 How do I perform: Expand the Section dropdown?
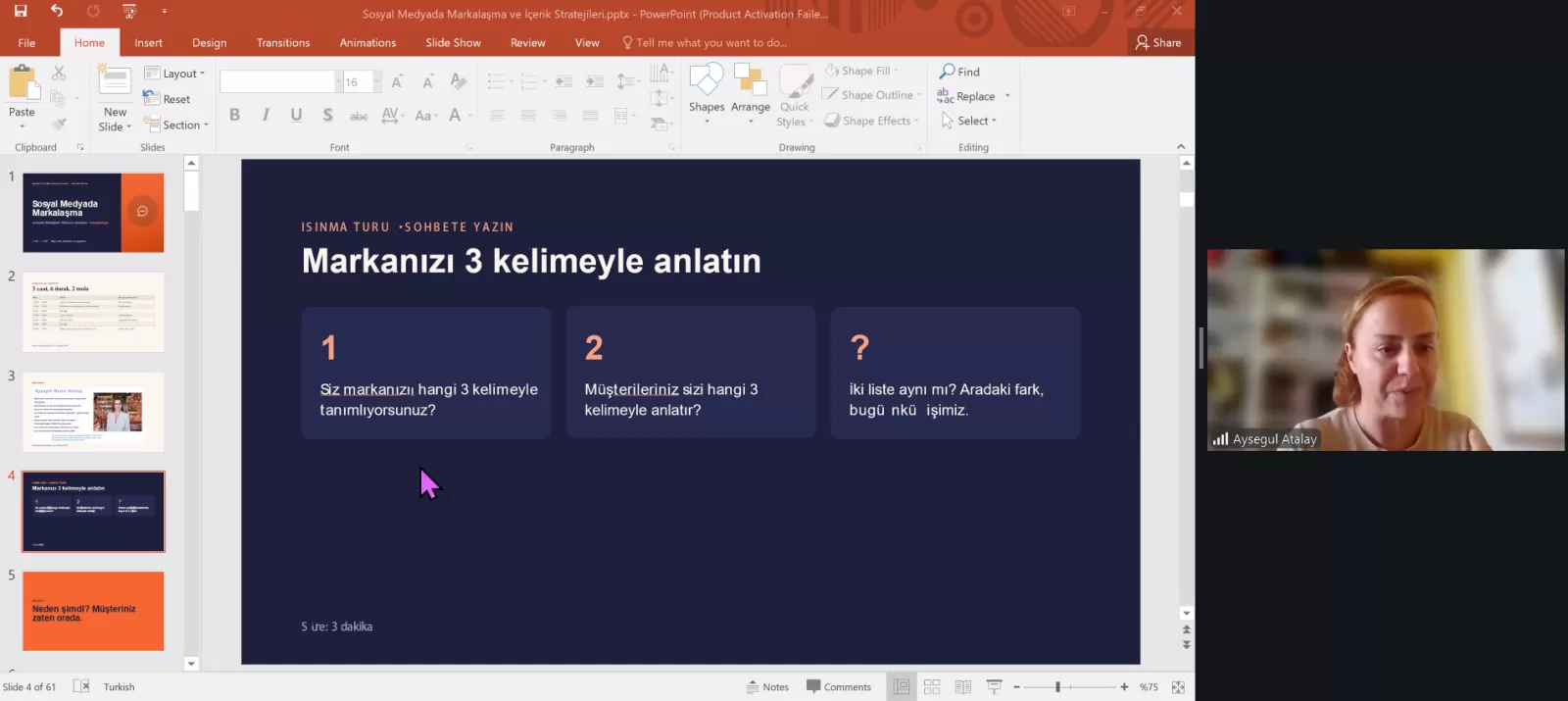click(176, 125)
